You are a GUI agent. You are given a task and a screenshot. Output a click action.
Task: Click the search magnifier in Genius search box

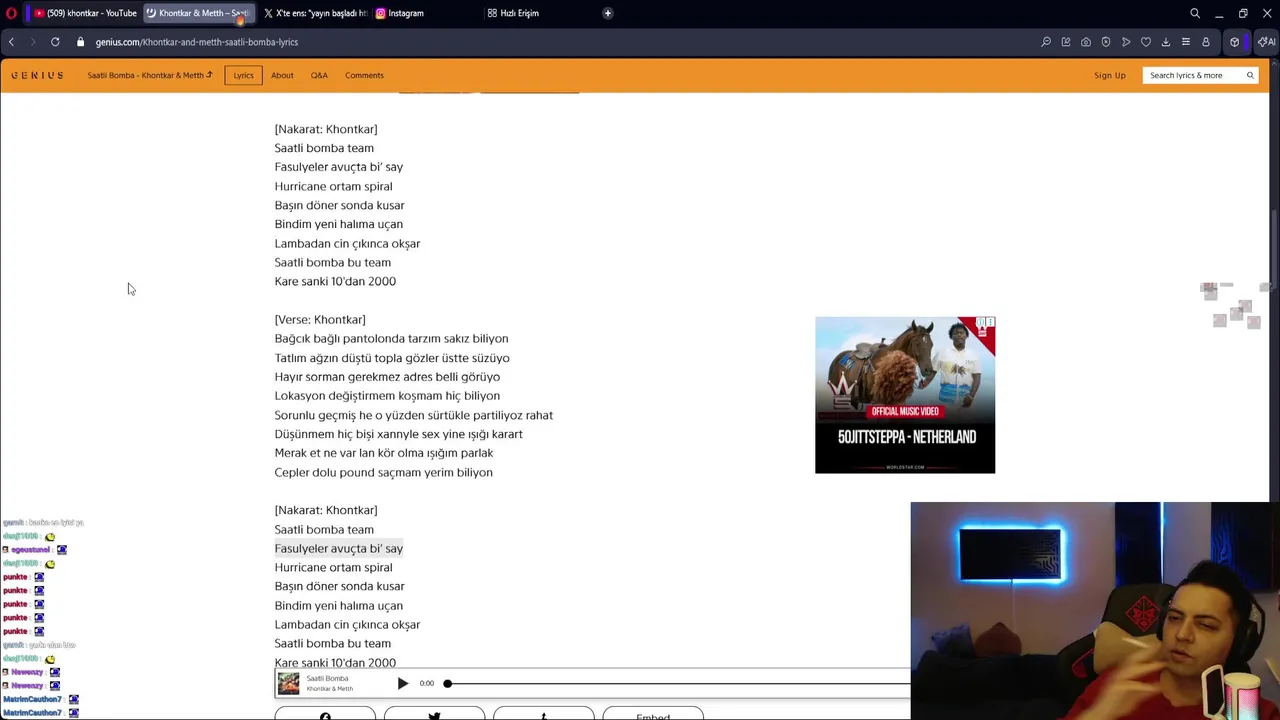[1250, 75]
